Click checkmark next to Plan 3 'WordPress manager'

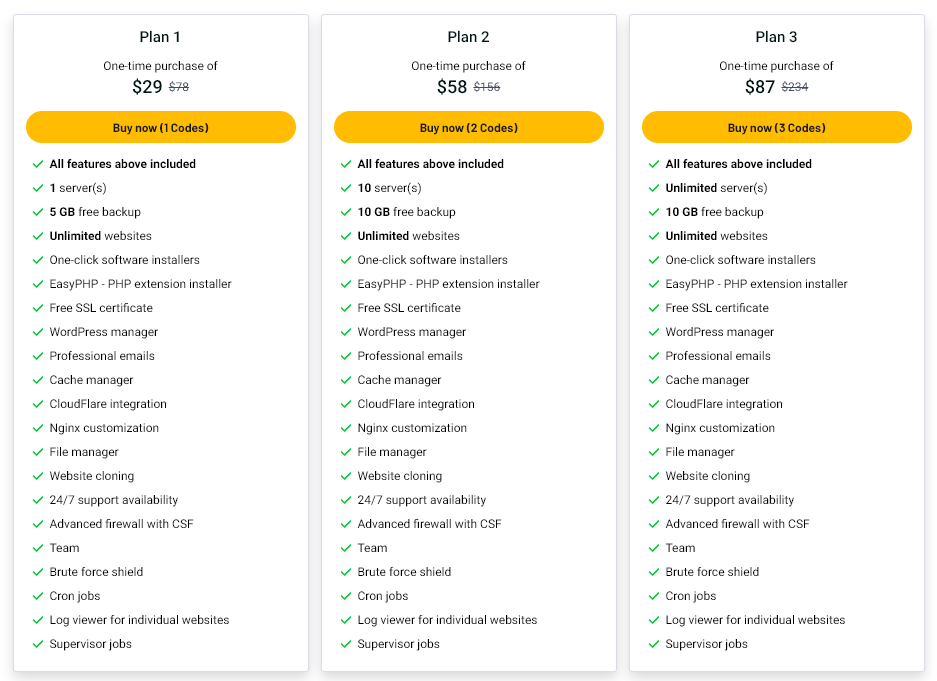(654, 332)
